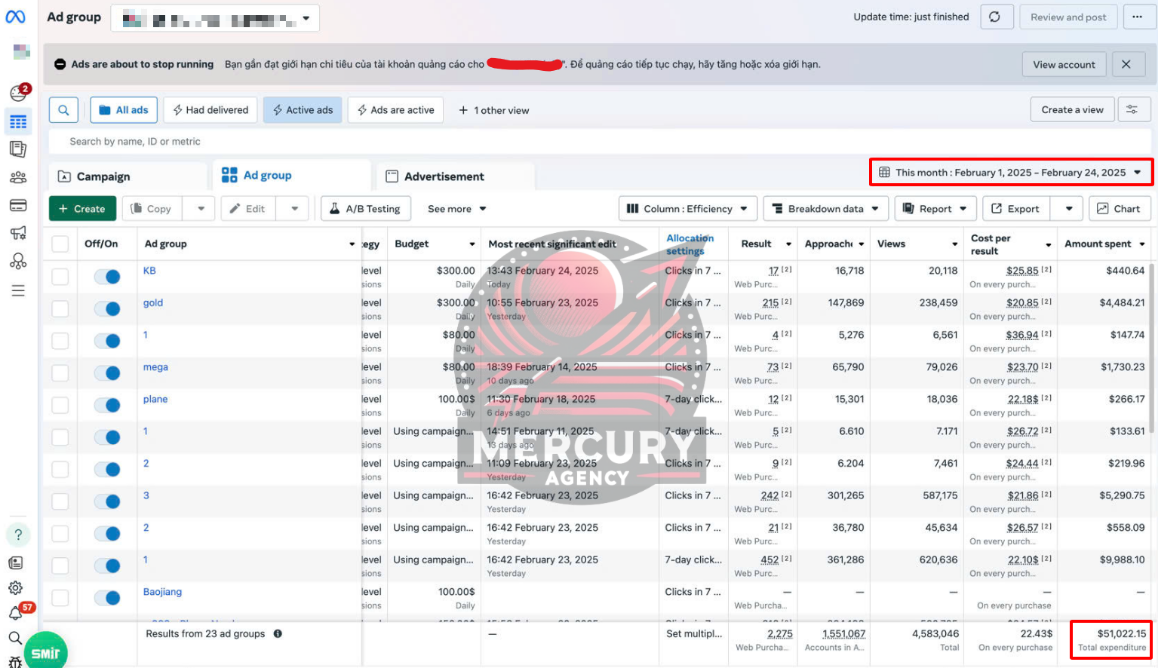1158x668 pixels.
Task: Check the checkbox for gold row
Action: pyautogui.click(x=60, y=309)
